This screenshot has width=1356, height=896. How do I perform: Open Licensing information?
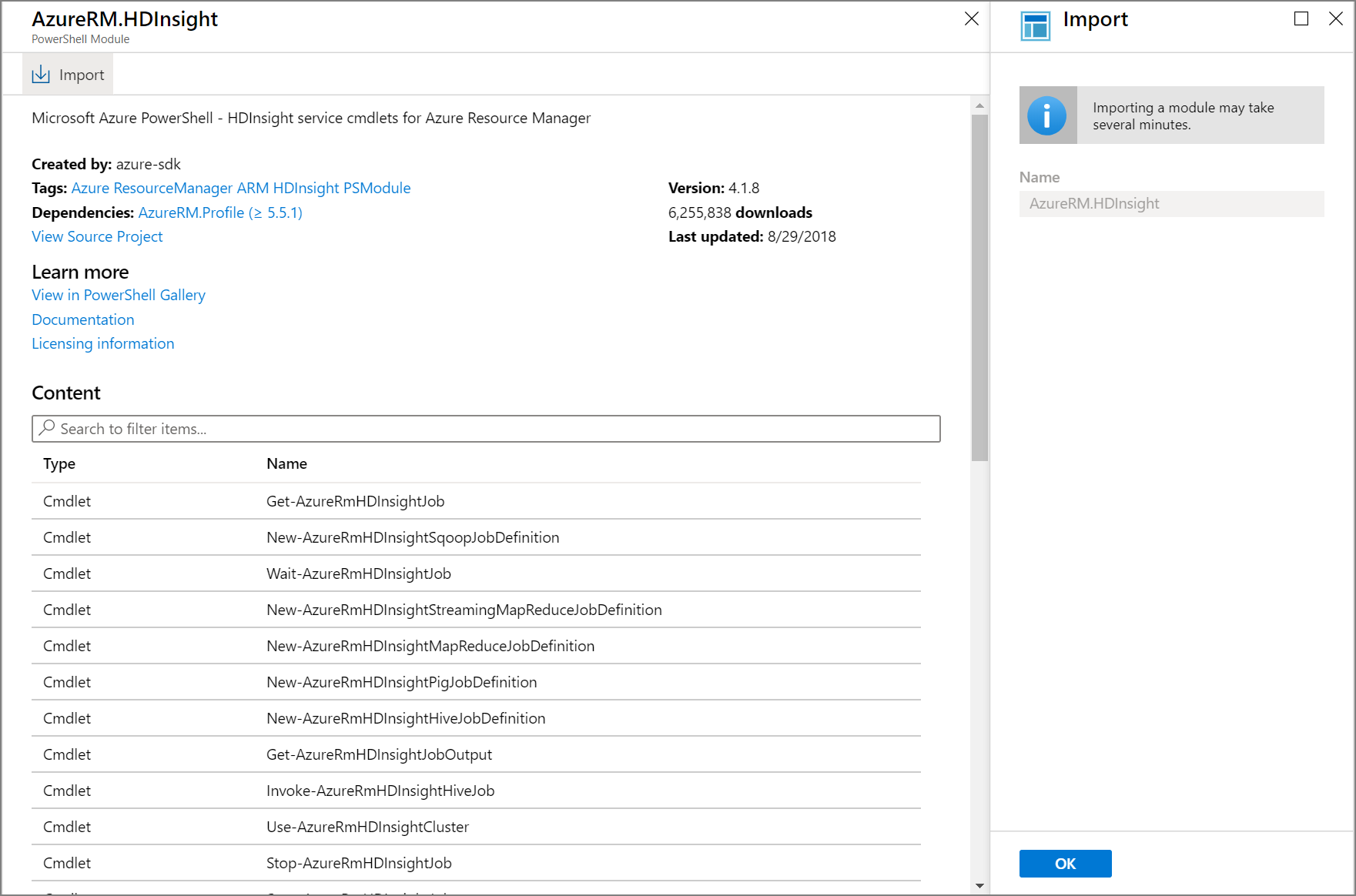[x=102, y=343]
